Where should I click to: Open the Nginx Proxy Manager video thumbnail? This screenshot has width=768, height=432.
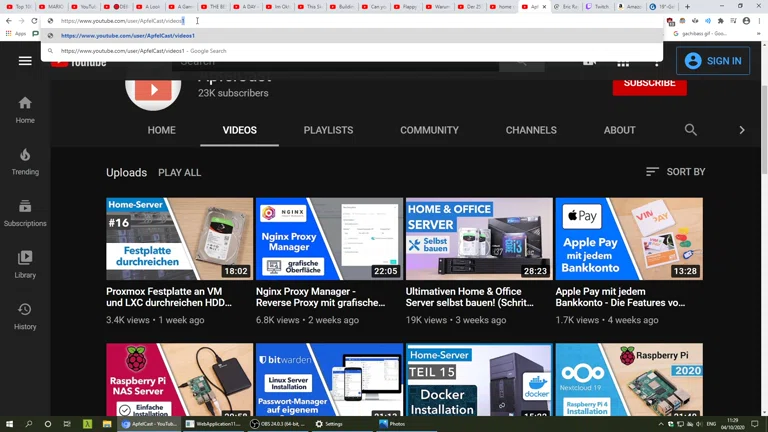[x=329, y=238]
